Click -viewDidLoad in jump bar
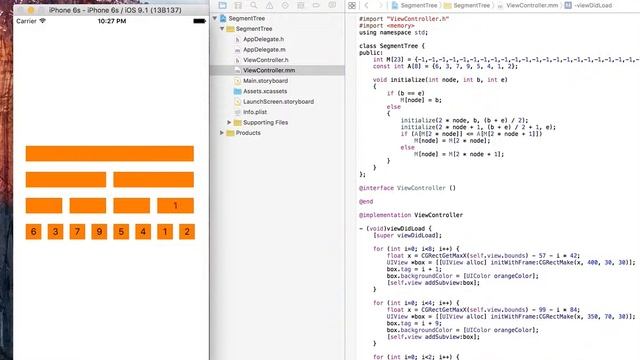Viewport: 640px width, 360px height. click(588, 5)
